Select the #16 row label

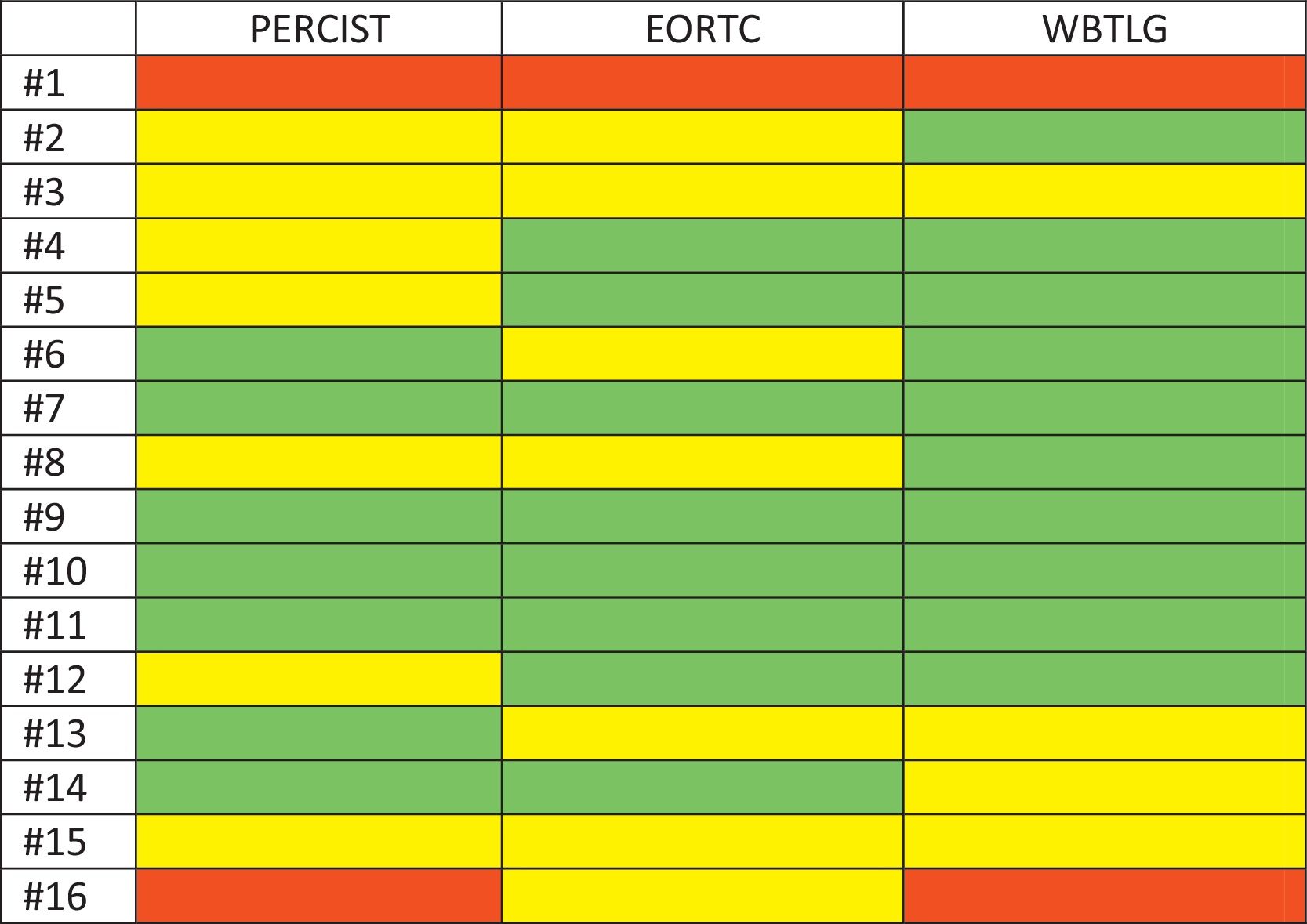[55, 897]
